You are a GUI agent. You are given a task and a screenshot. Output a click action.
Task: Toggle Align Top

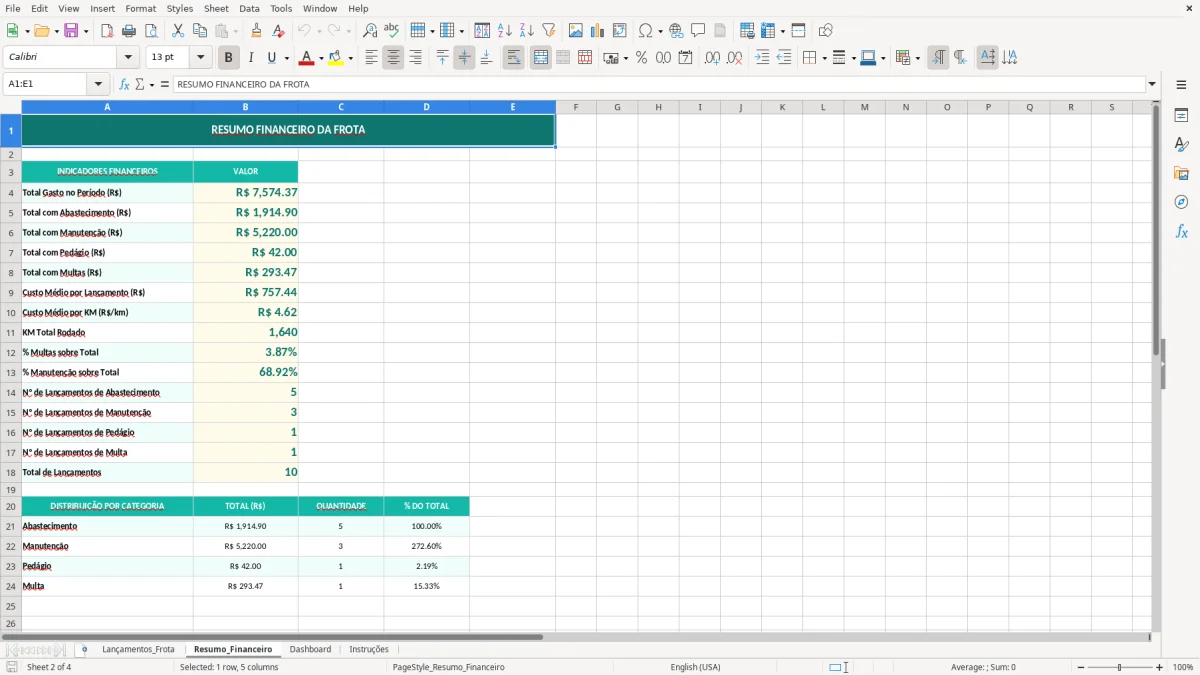pos(442,58)
